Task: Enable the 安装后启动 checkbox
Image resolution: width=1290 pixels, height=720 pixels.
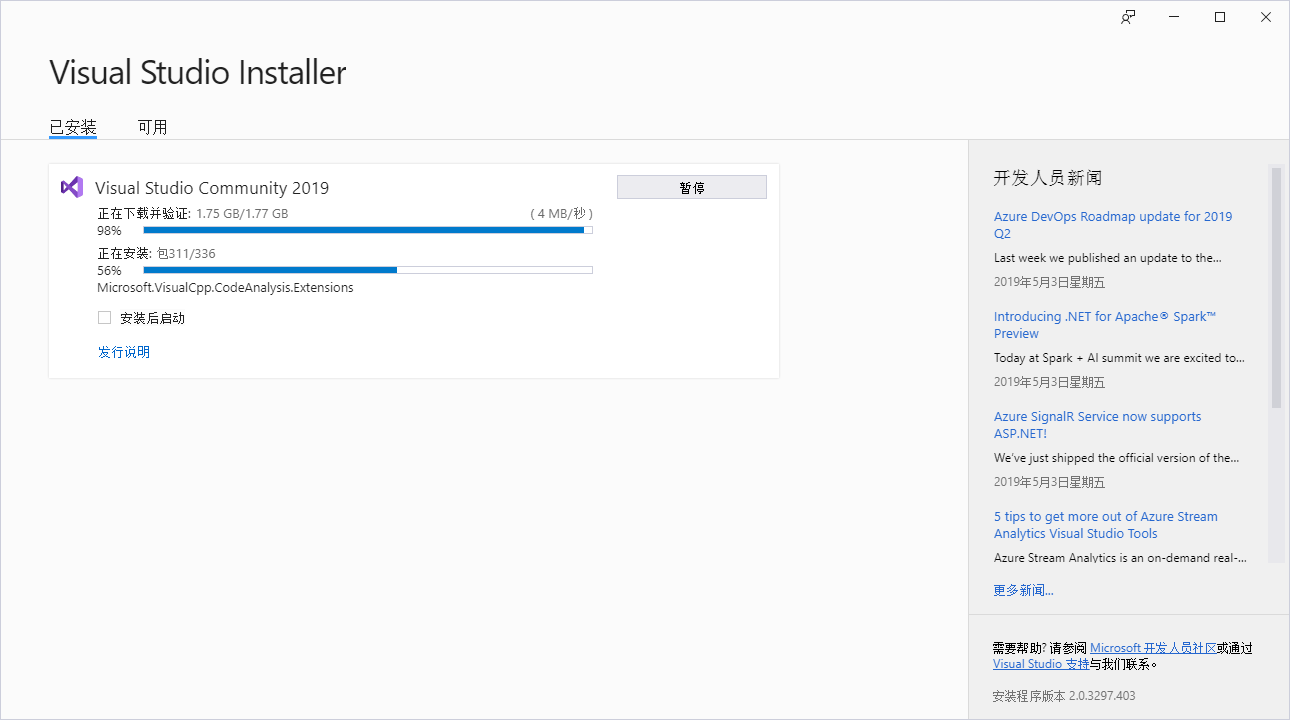Action: [105, 318]
